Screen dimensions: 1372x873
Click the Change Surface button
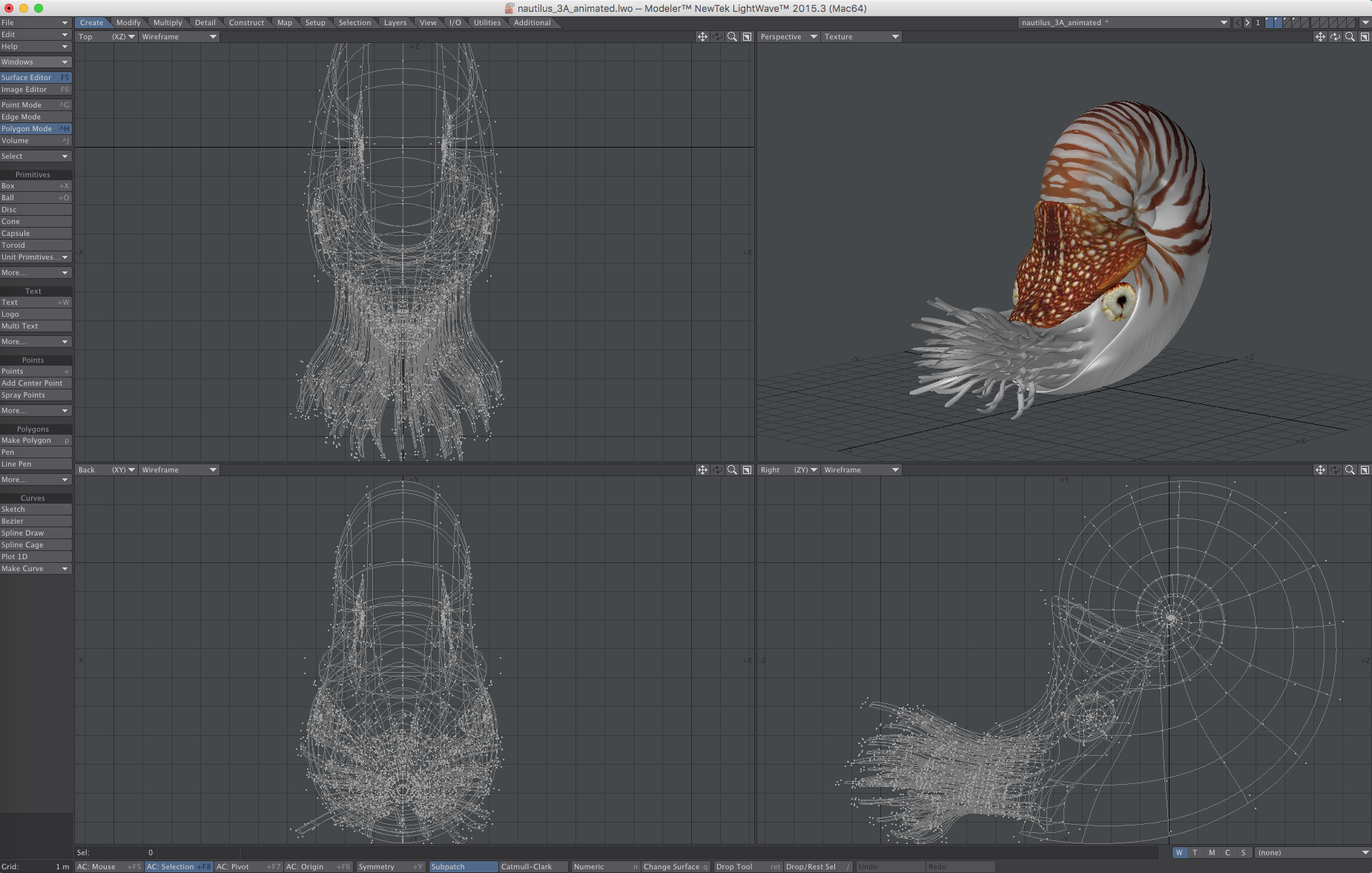(676, 866)
